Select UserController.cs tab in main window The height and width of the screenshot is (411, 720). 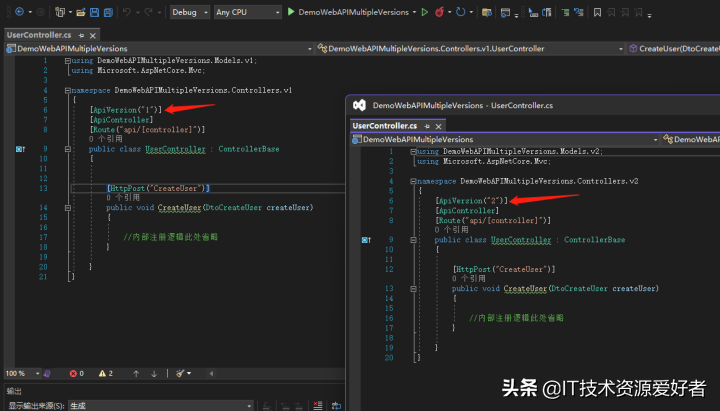39,35
